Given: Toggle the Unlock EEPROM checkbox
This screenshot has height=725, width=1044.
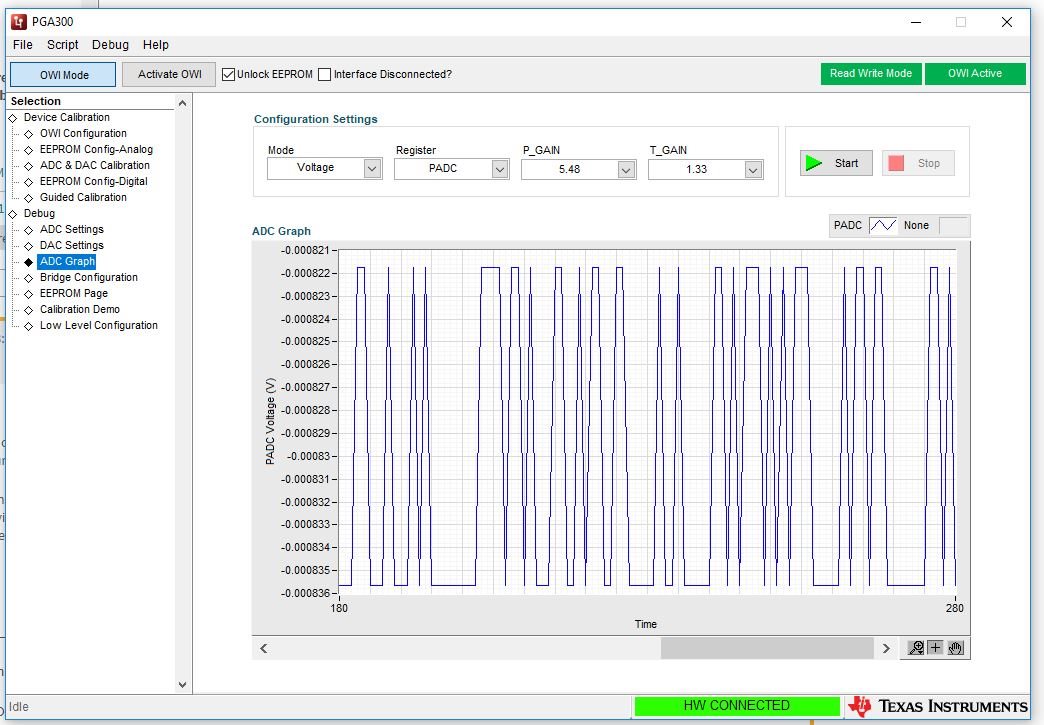Looking at the screenshot, I should (x=228, y=74).
